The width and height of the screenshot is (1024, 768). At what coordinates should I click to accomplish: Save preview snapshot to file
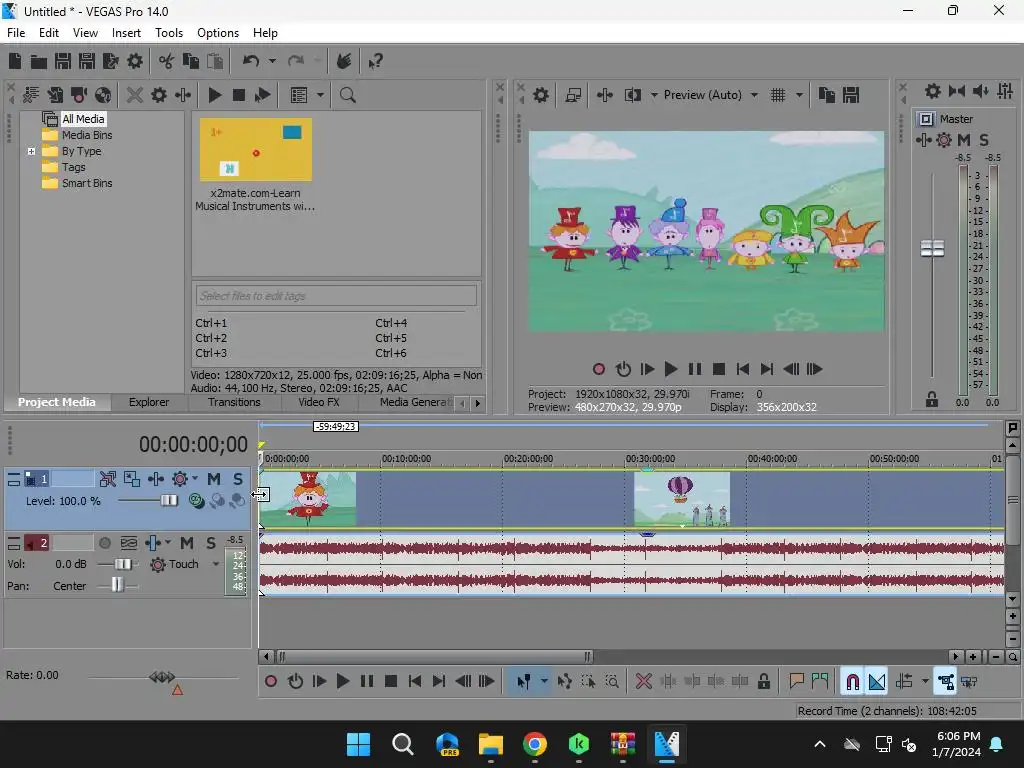point(851,95)
